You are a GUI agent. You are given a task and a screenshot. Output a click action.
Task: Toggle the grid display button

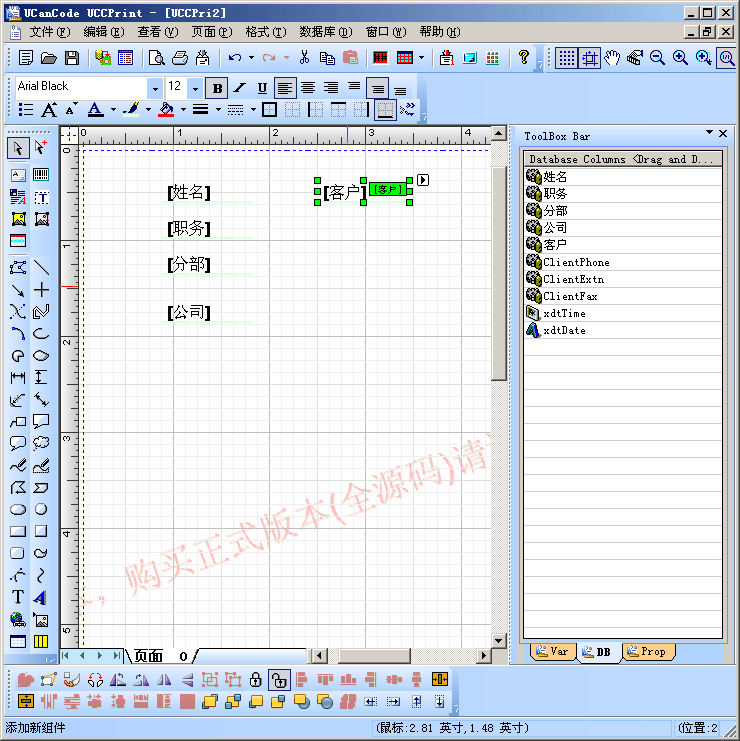coord(566,58)
